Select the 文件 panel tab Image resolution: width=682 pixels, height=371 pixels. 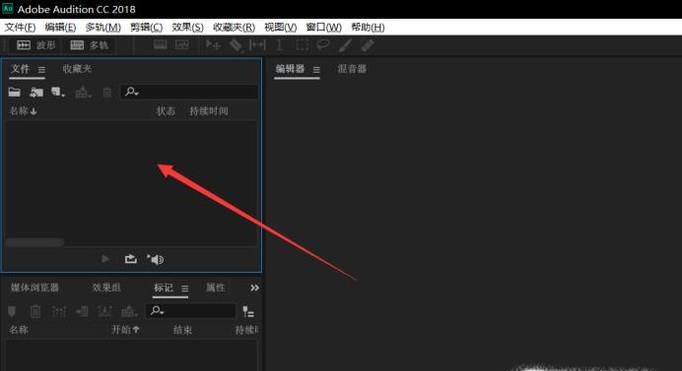(x=20, y=69)
